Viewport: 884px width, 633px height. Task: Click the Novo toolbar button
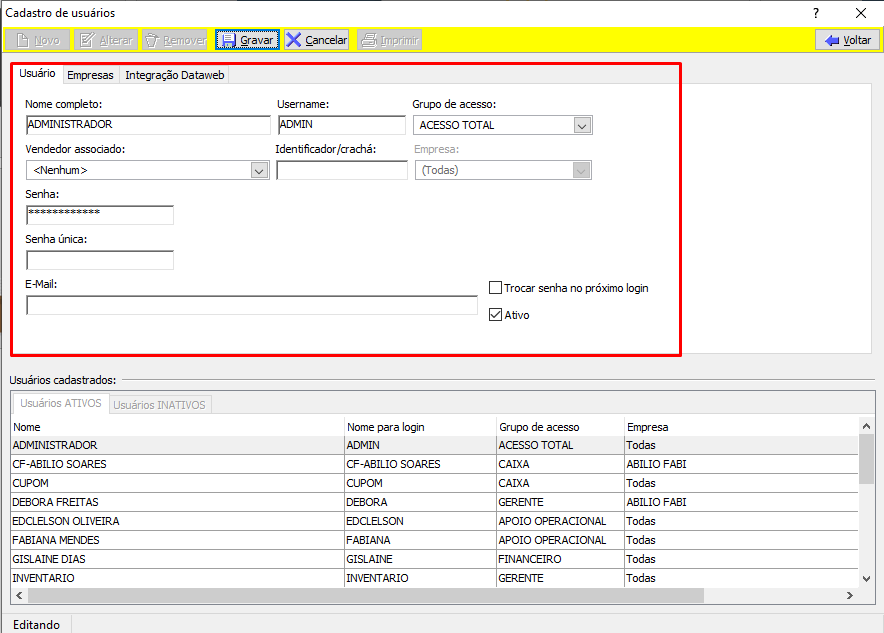pyautogui.click(x=37, y=40)
